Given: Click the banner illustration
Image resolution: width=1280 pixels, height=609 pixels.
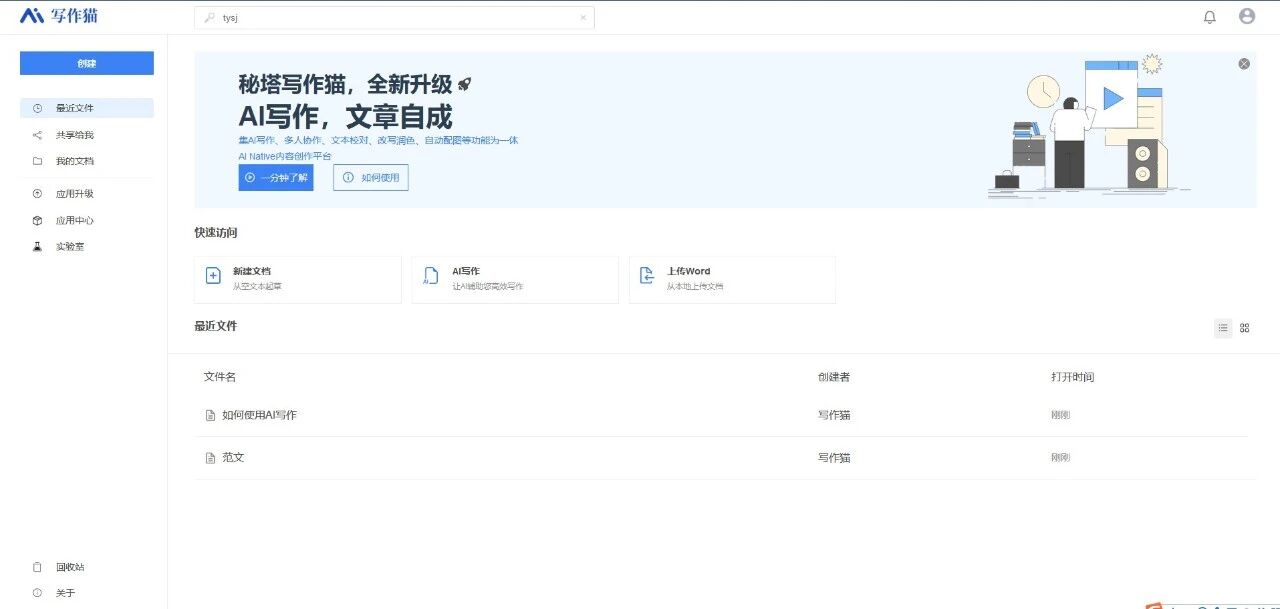Looking at the screenshot, I should pyautogui.click(x=1090, y=125).
